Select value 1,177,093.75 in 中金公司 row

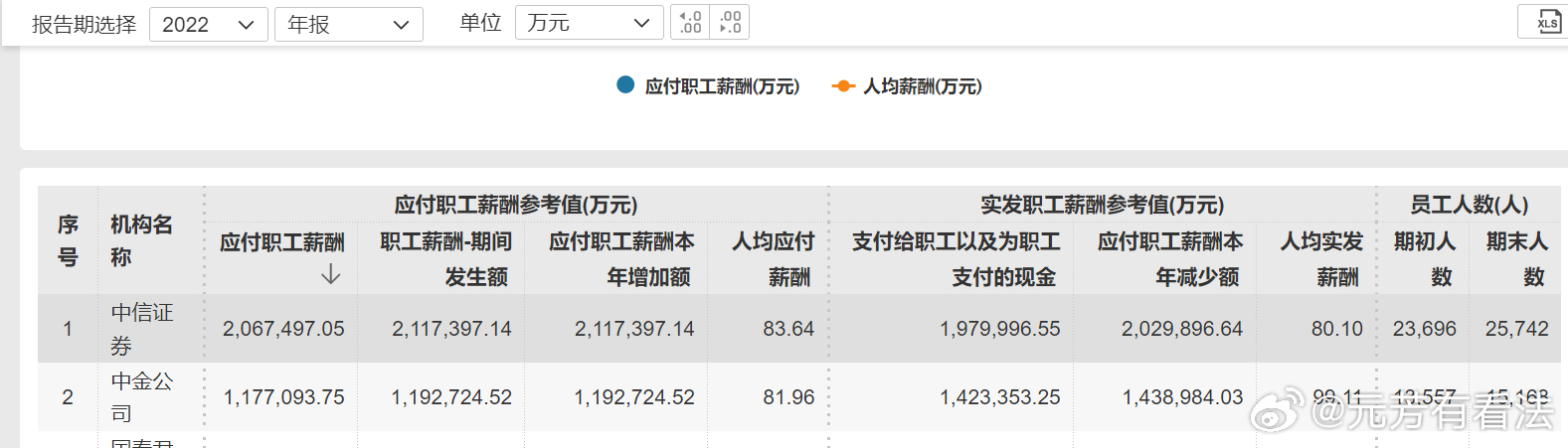pyautogui.click(x=284, y=397)
